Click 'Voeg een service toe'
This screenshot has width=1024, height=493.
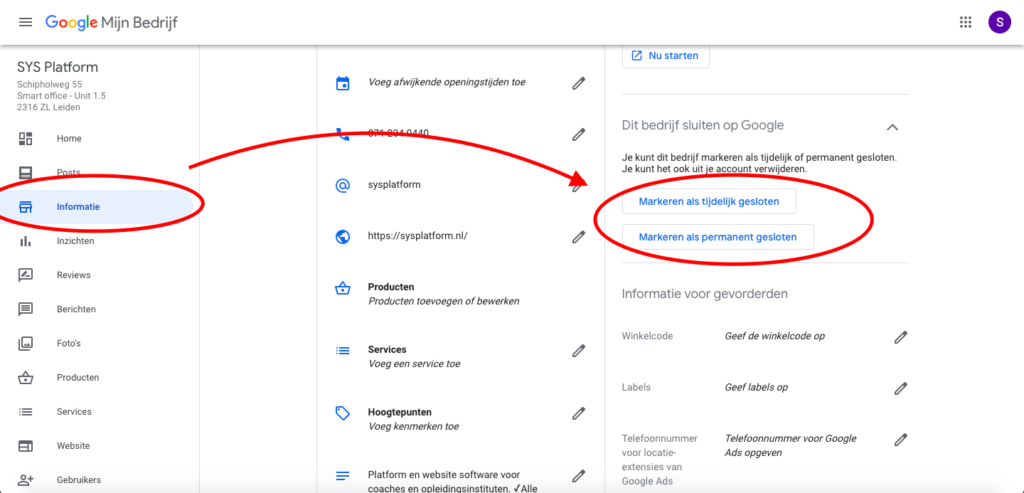[413, 364]
